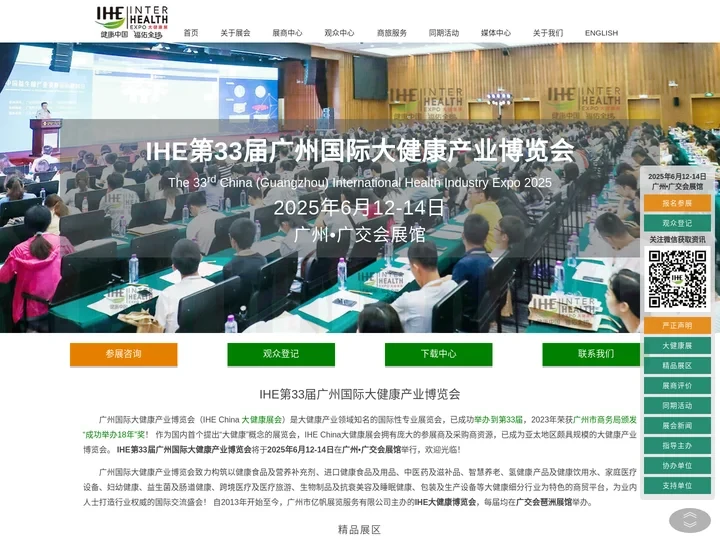Click the sidebar 协办单位 button
This screenshot has height=540, width=720.
point(677,466)
